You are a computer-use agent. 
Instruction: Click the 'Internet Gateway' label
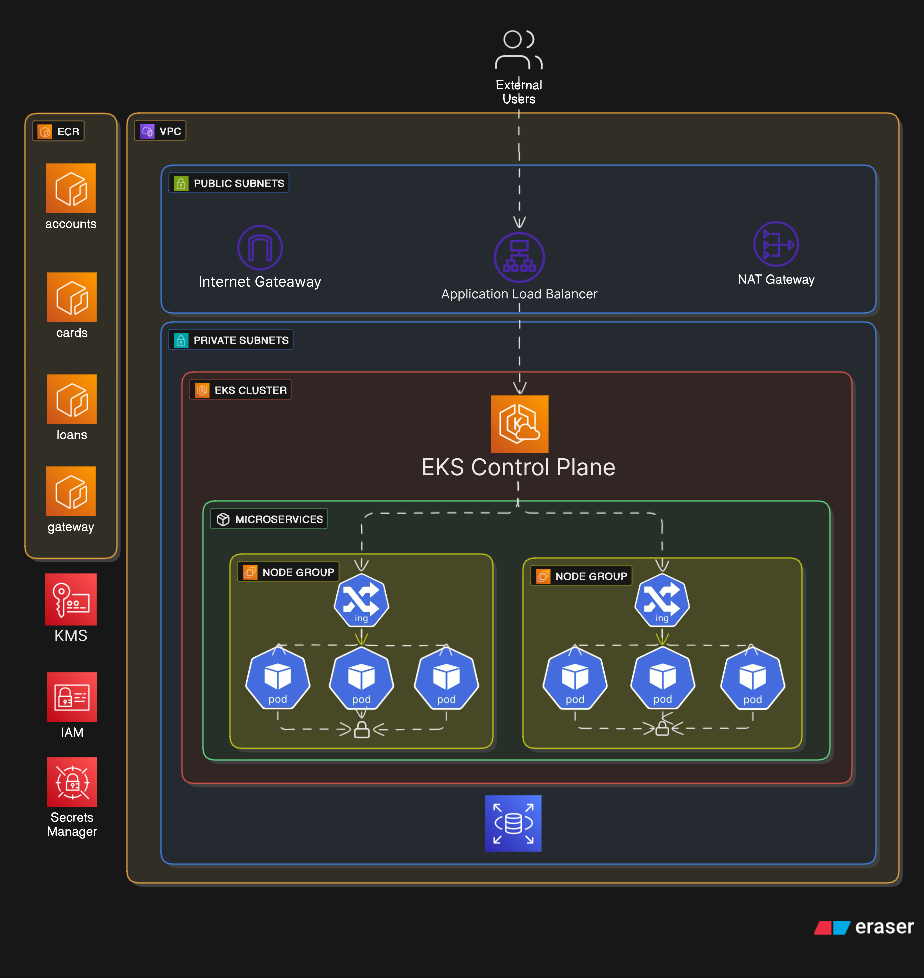point(260,282)
